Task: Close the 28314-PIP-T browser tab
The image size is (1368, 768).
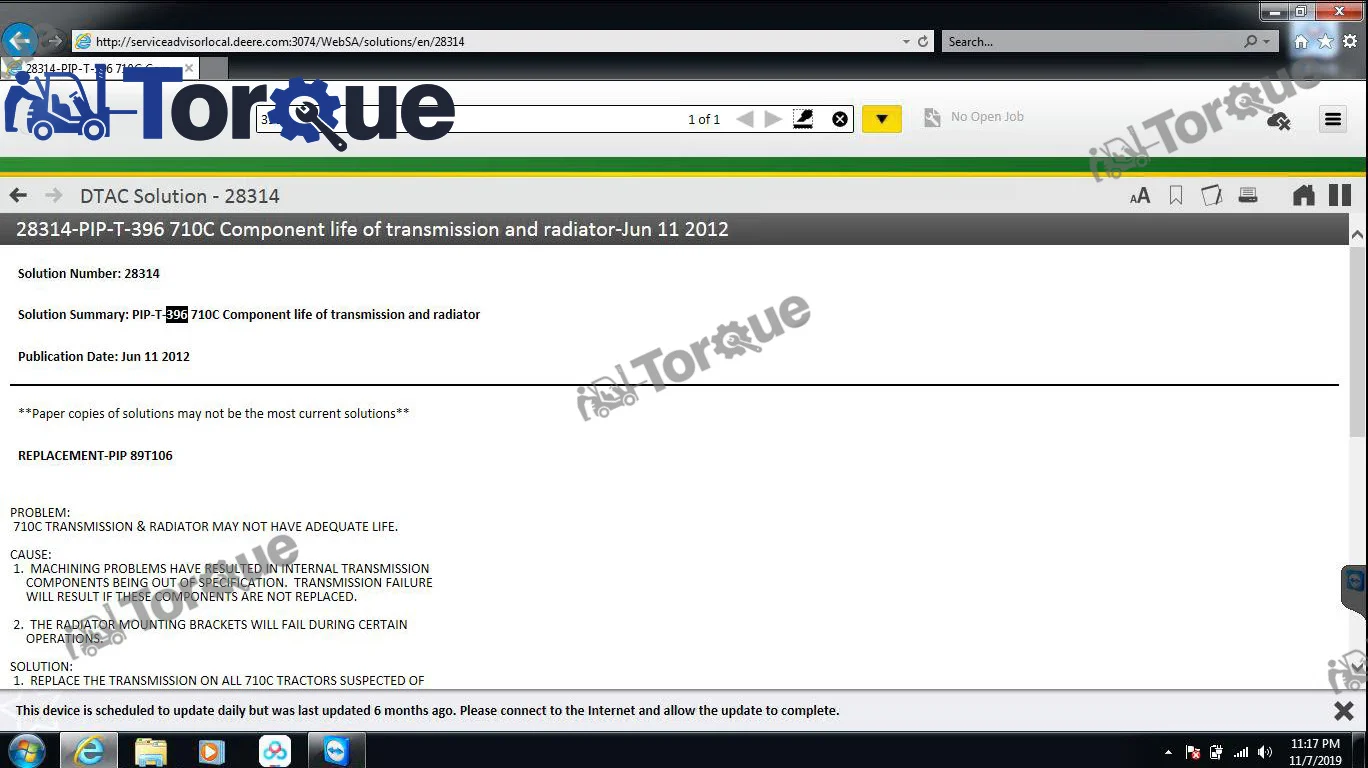Action: coord(188,68)
